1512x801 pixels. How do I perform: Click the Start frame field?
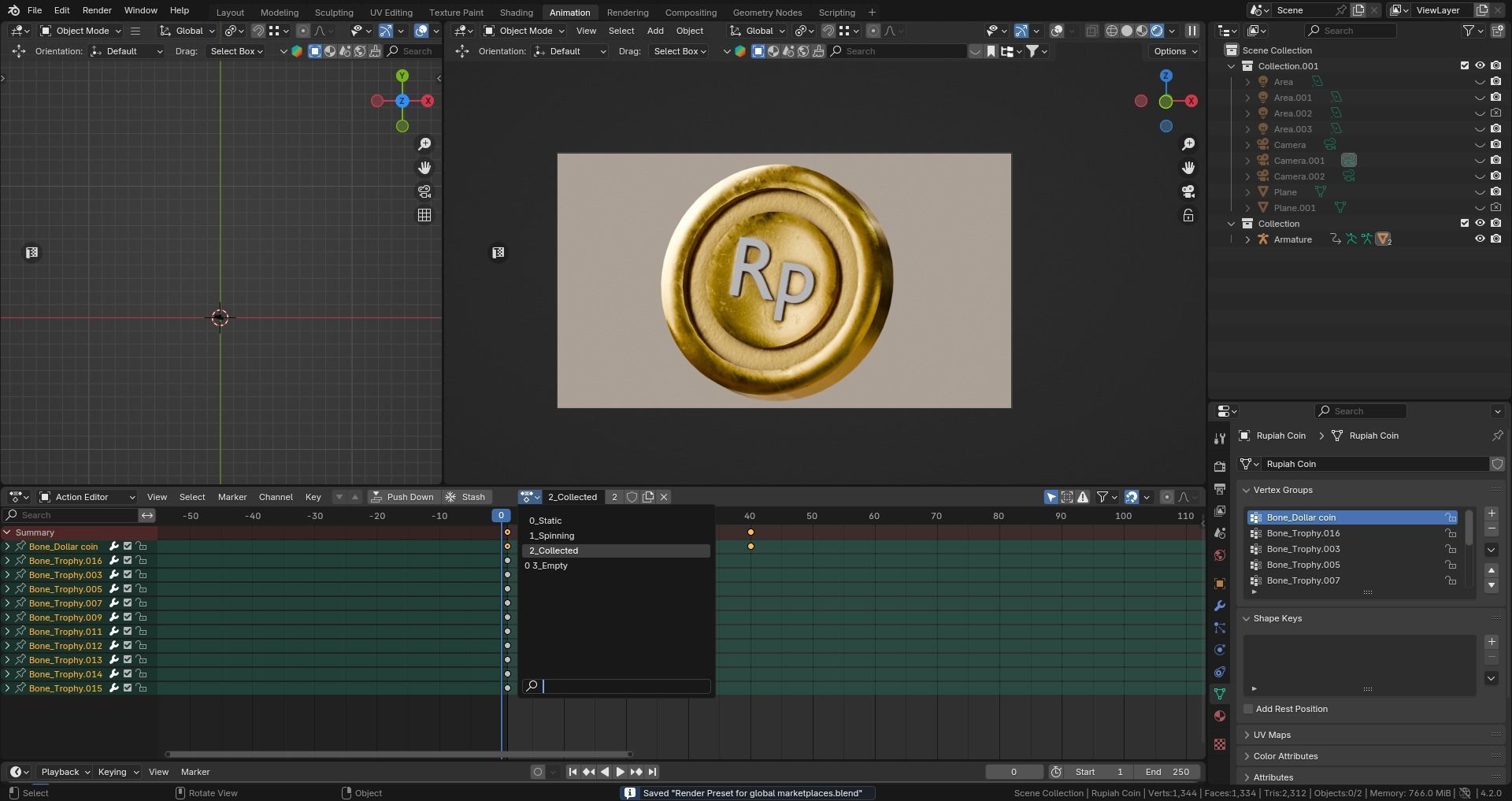[x=1100, y=772]
